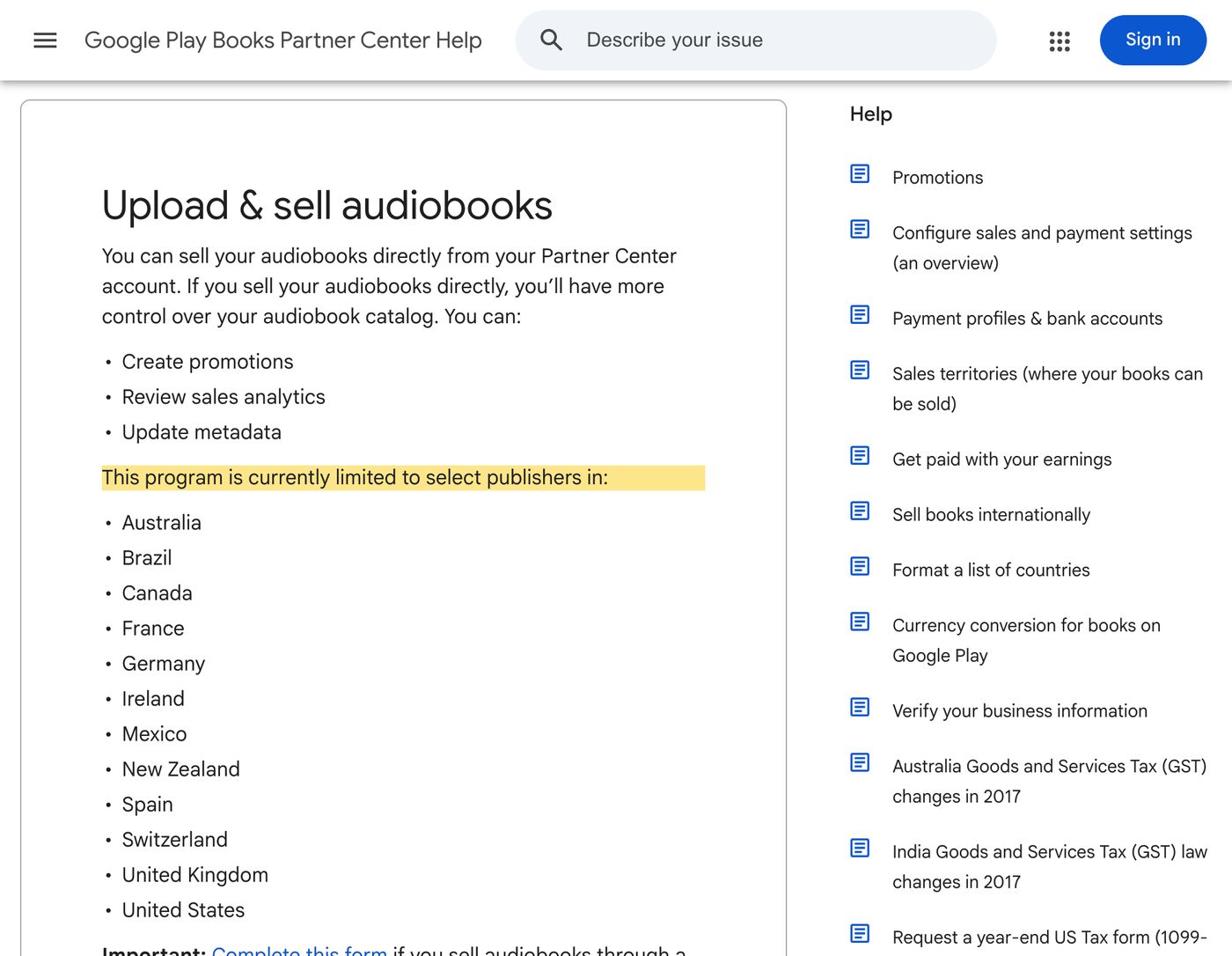Focus the Describe your issue search field

pyautogui.click(x=756, y=40)
